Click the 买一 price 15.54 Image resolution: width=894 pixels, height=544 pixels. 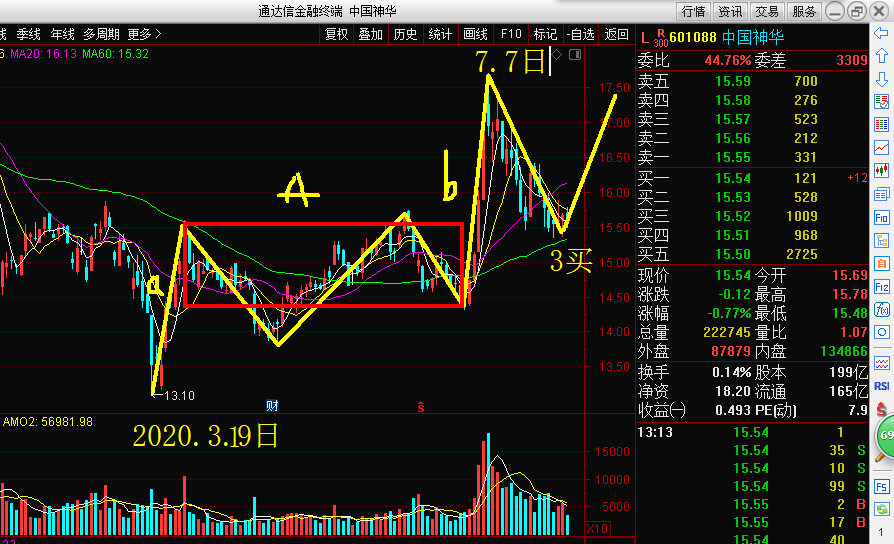point(733,178)
